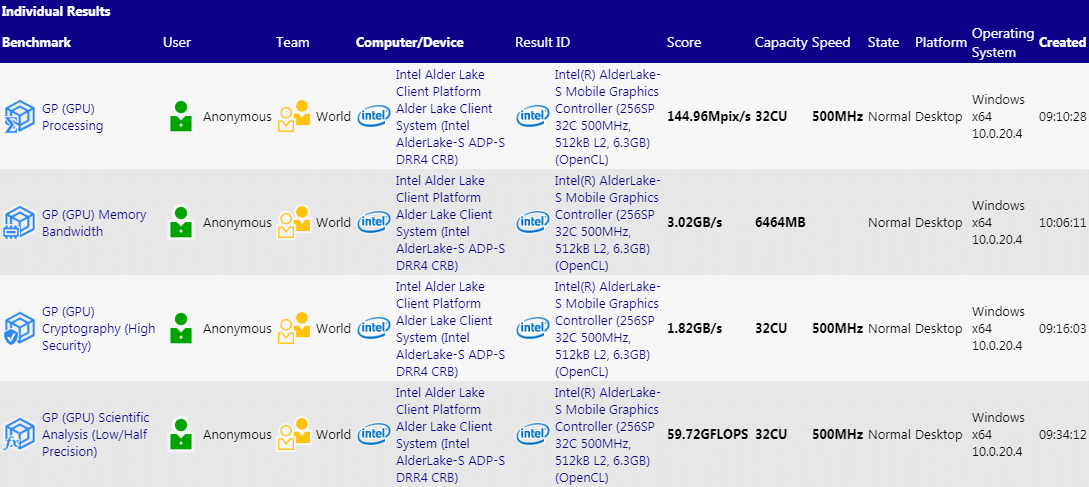
Task: Click the Individual Results heading
Action: tap(56, 12)
